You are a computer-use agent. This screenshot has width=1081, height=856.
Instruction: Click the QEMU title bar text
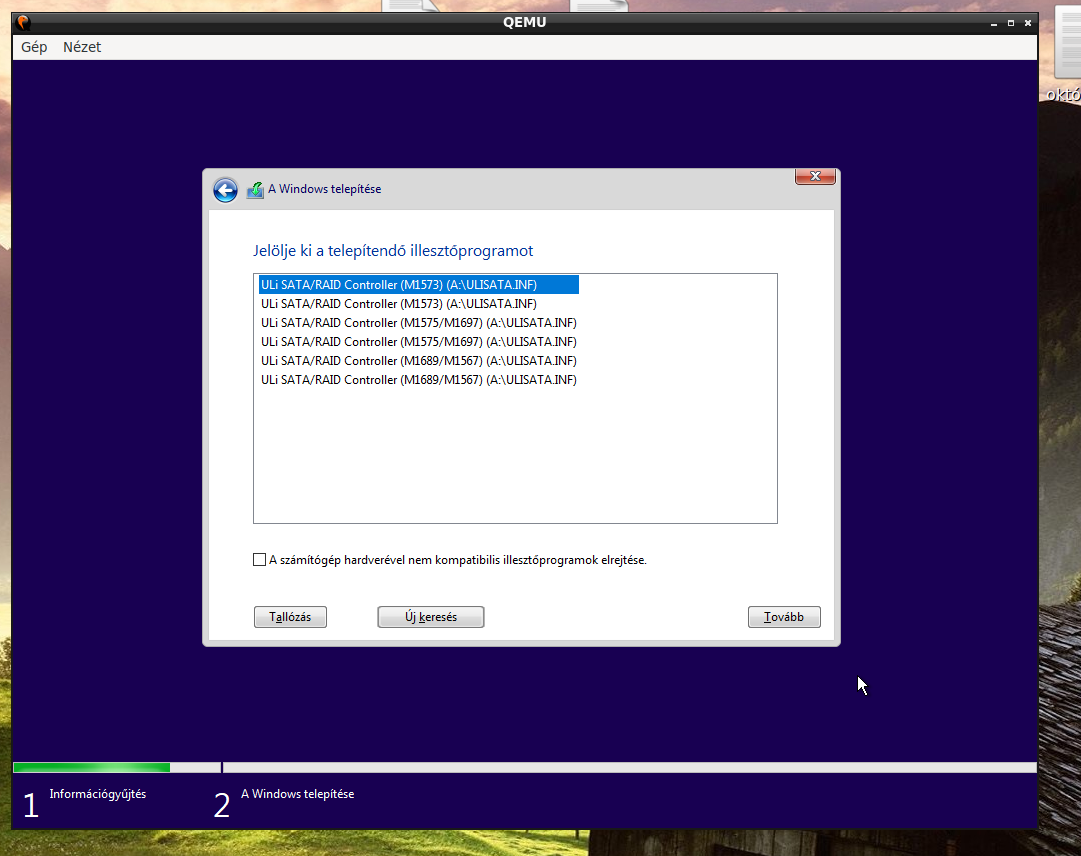coord(525,22)
